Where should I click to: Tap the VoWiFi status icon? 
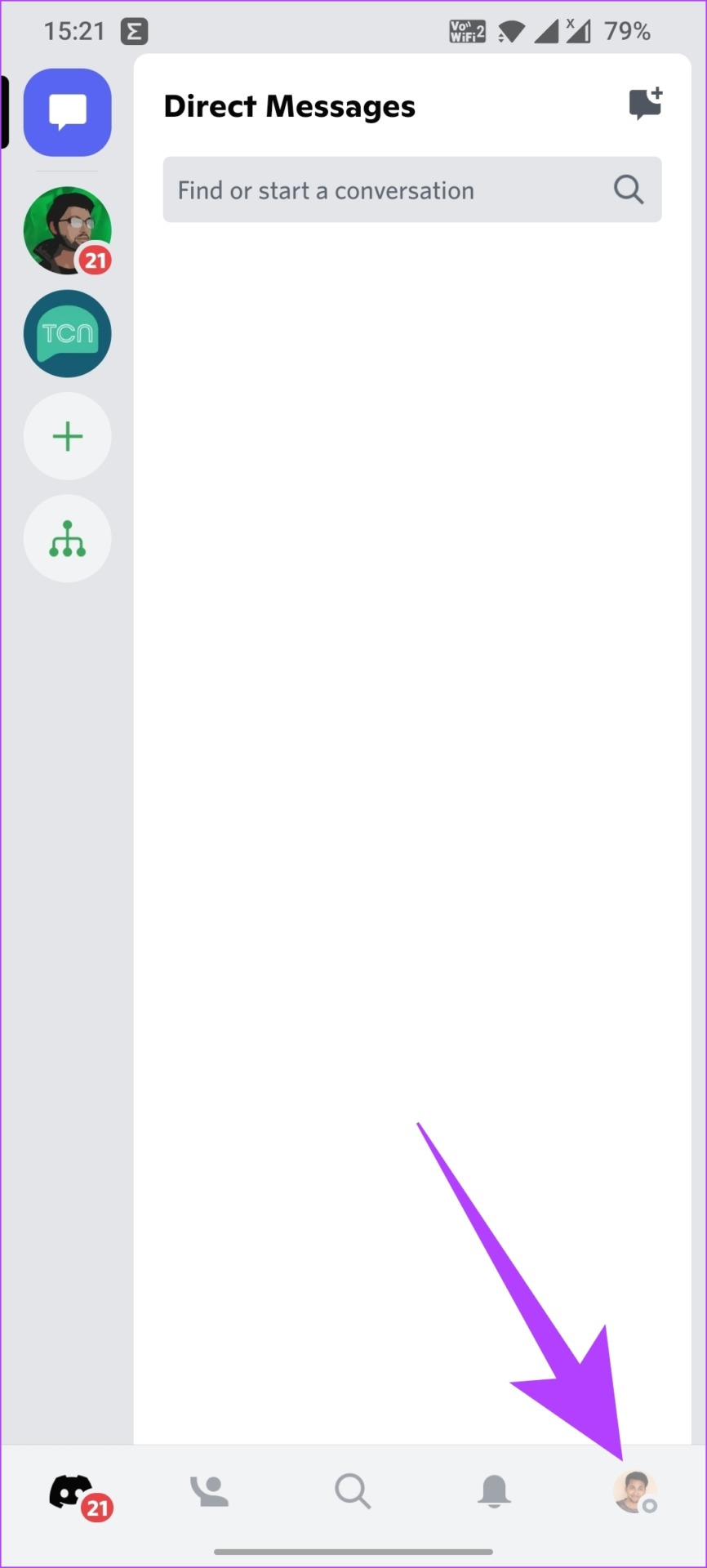point(467,32)
